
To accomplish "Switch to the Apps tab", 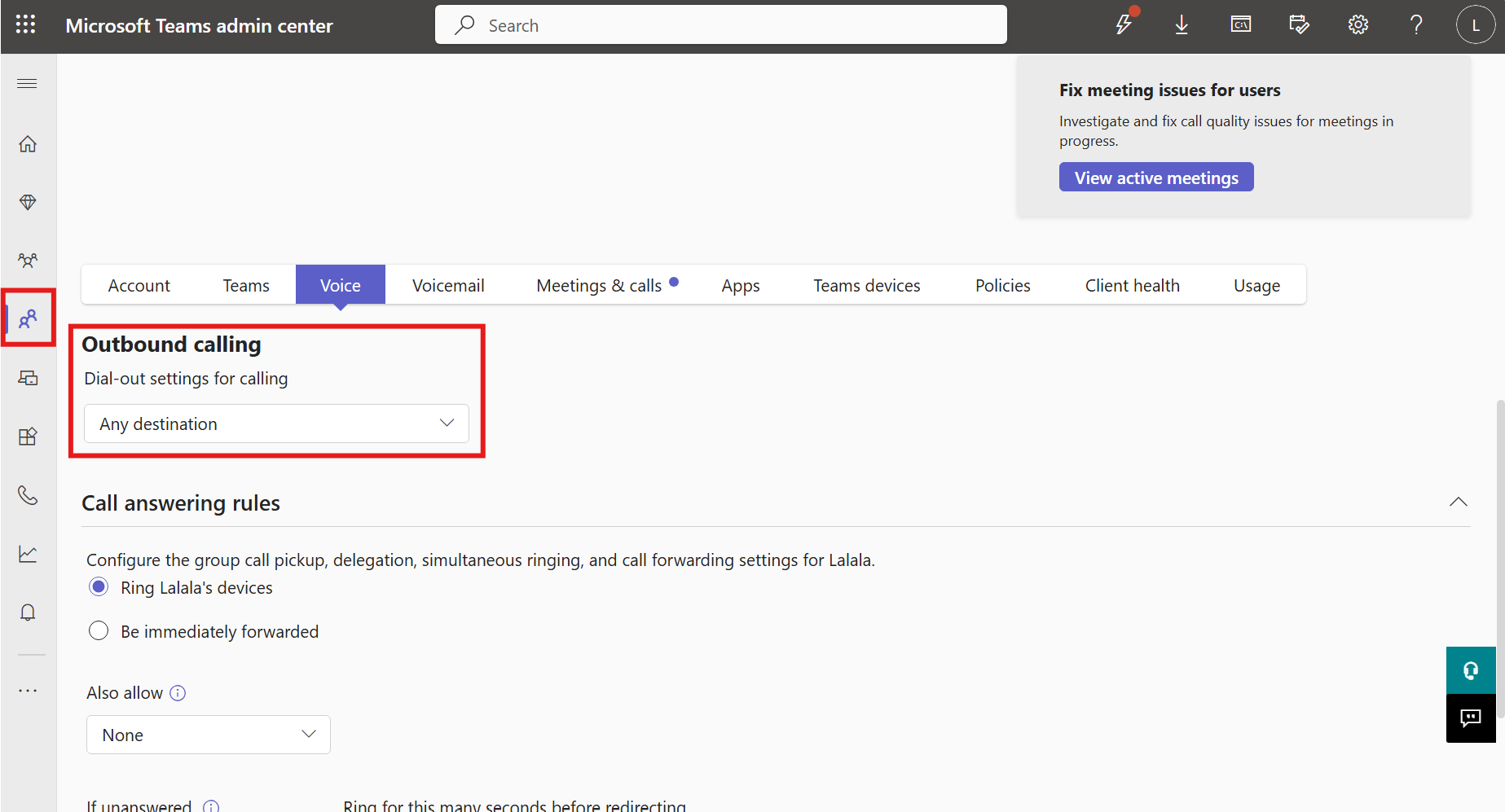I will 741,285.
